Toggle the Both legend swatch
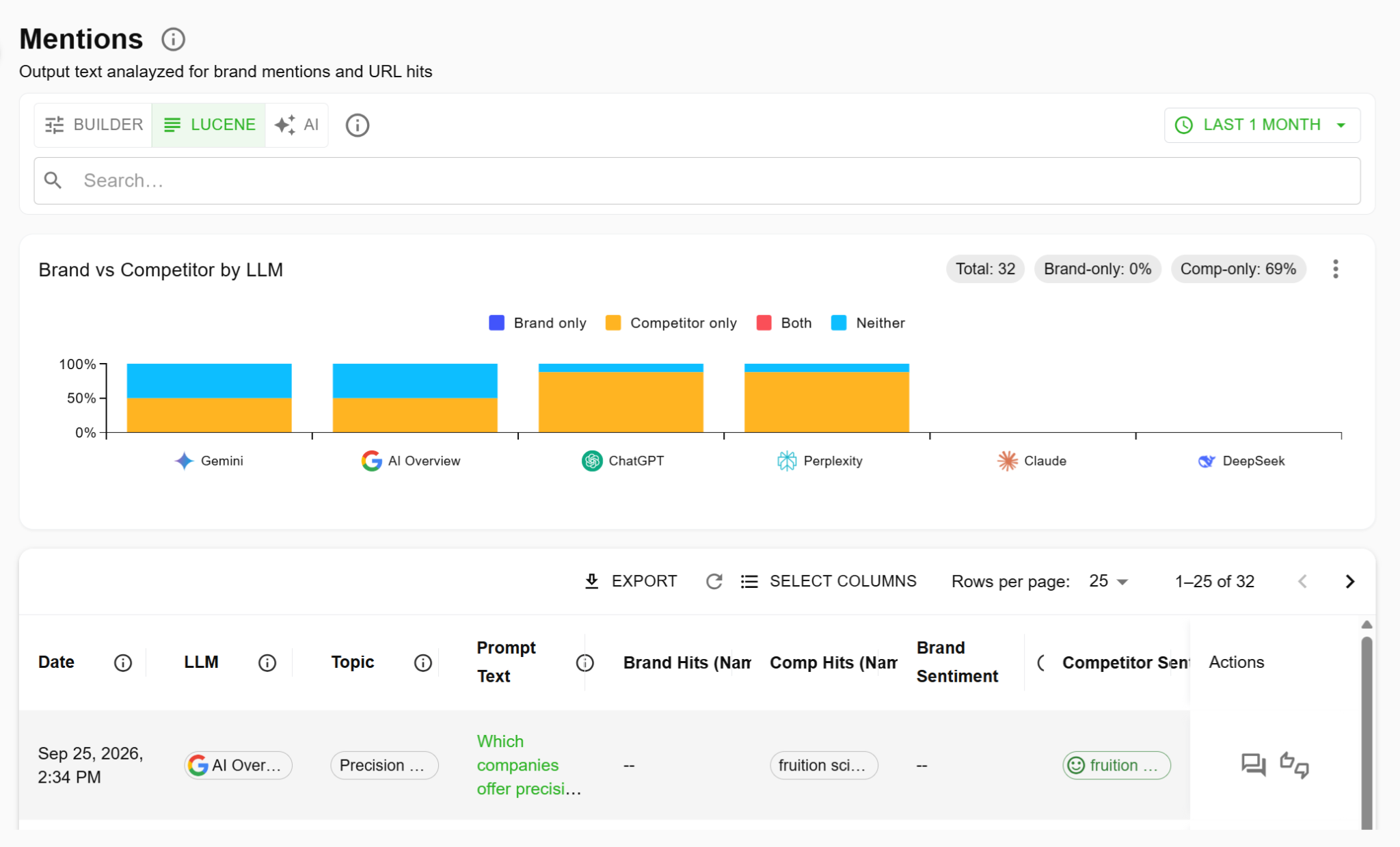Image resolution: width=1400 pixels, height=847 pixels. pos(764,323)
